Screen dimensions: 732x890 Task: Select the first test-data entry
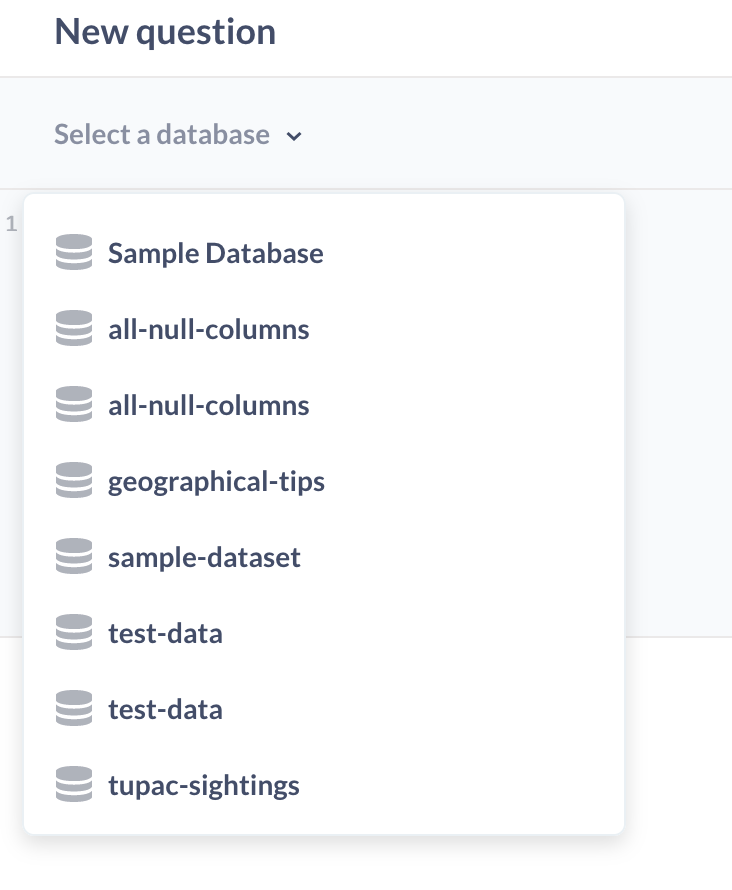[165, 633]
